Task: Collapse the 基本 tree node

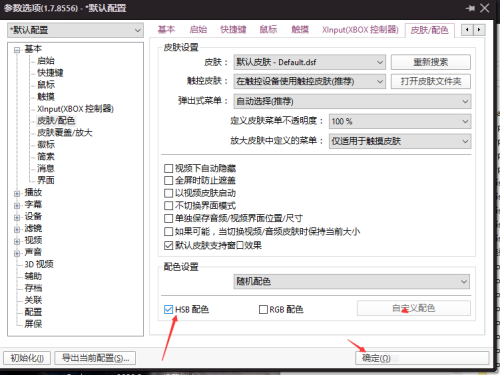Action: coord(17,50)
